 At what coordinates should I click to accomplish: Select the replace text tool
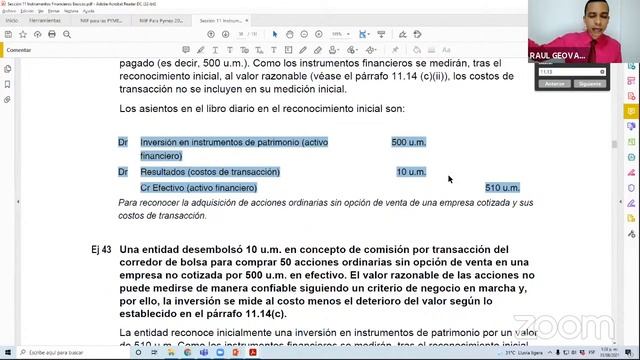click(x=244, y=50)
